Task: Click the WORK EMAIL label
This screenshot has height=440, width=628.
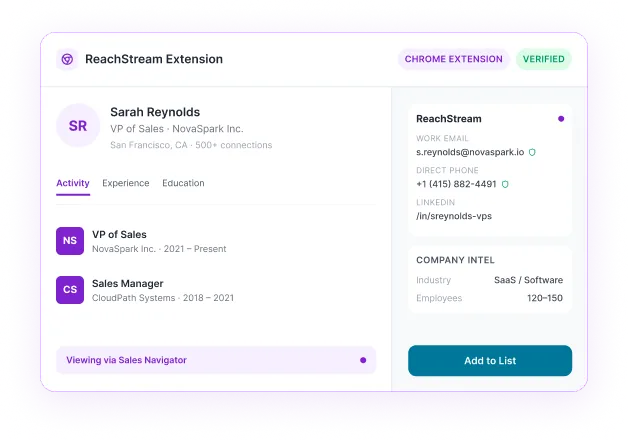Action: [442, 139]
